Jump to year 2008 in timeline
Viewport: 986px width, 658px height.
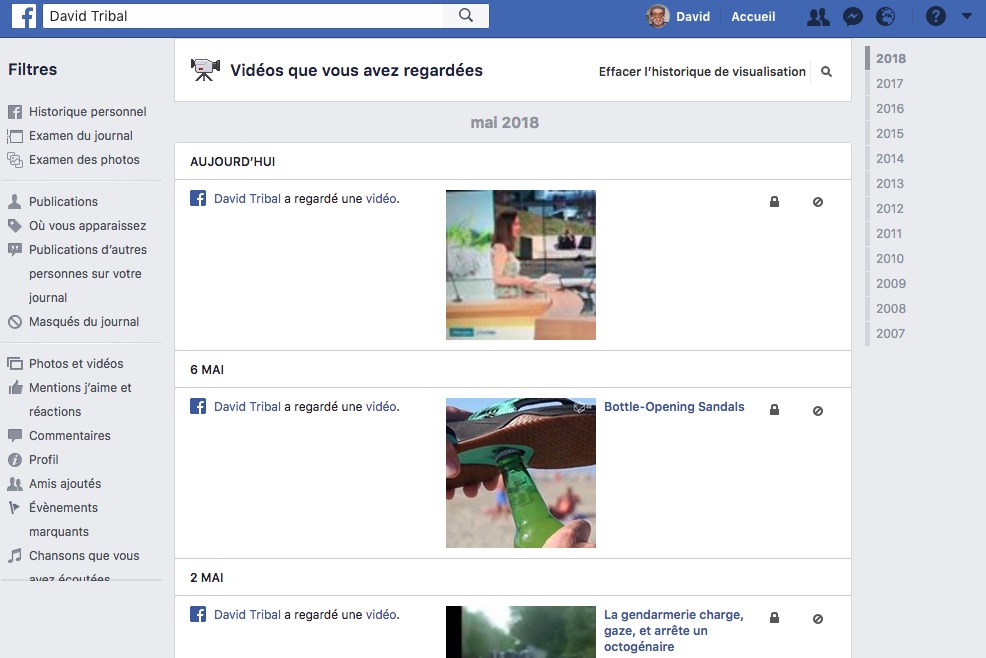click(x=891, y=309)
